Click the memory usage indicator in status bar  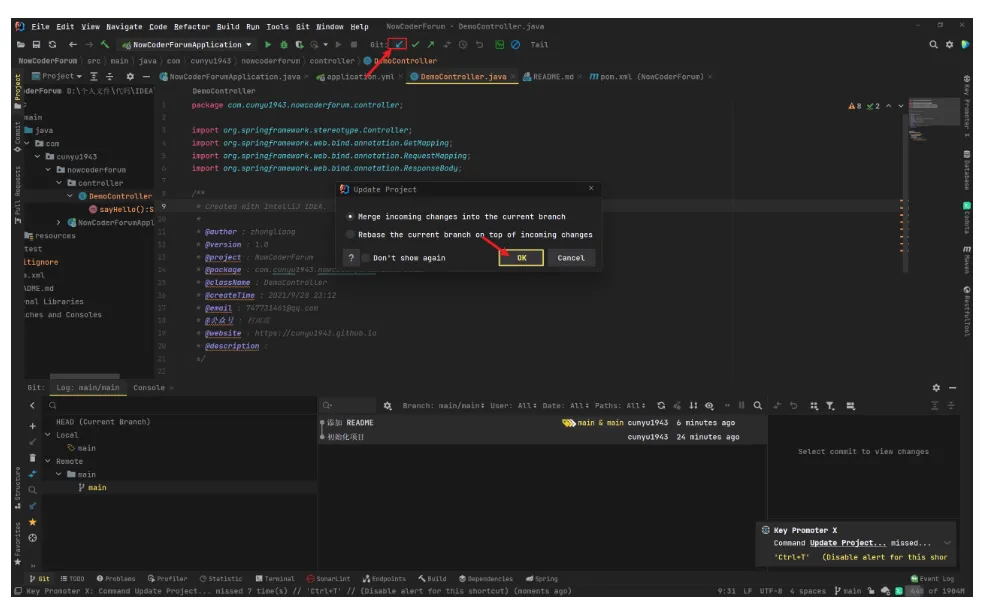936,592
